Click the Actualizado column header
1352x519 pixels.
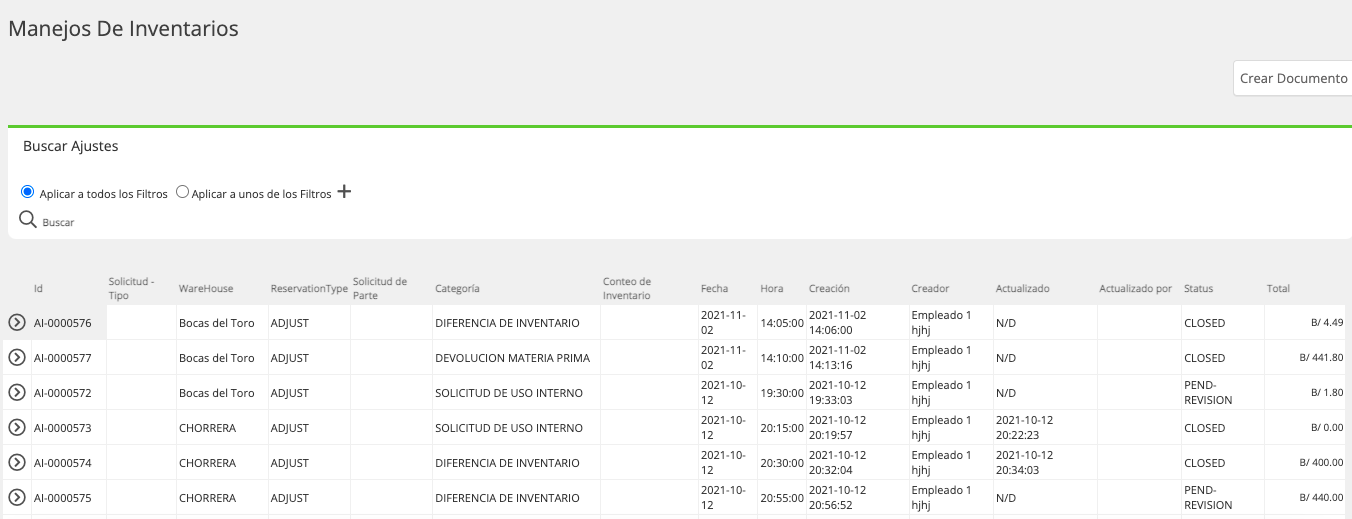1022,288
